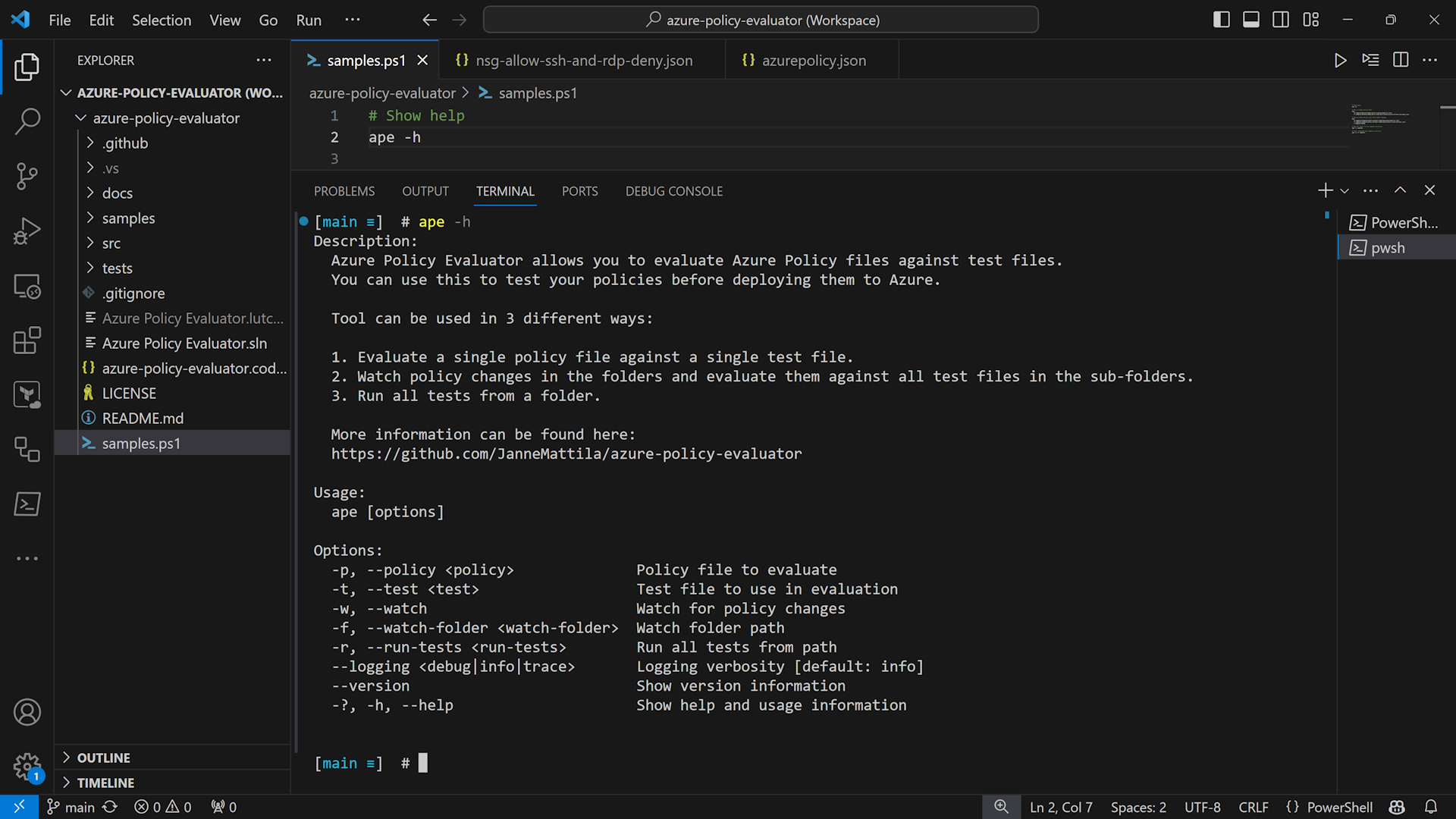Open Explorer views and more actions ellipsis
Viewport: 1456px width, 819px height.
[264, 60]
